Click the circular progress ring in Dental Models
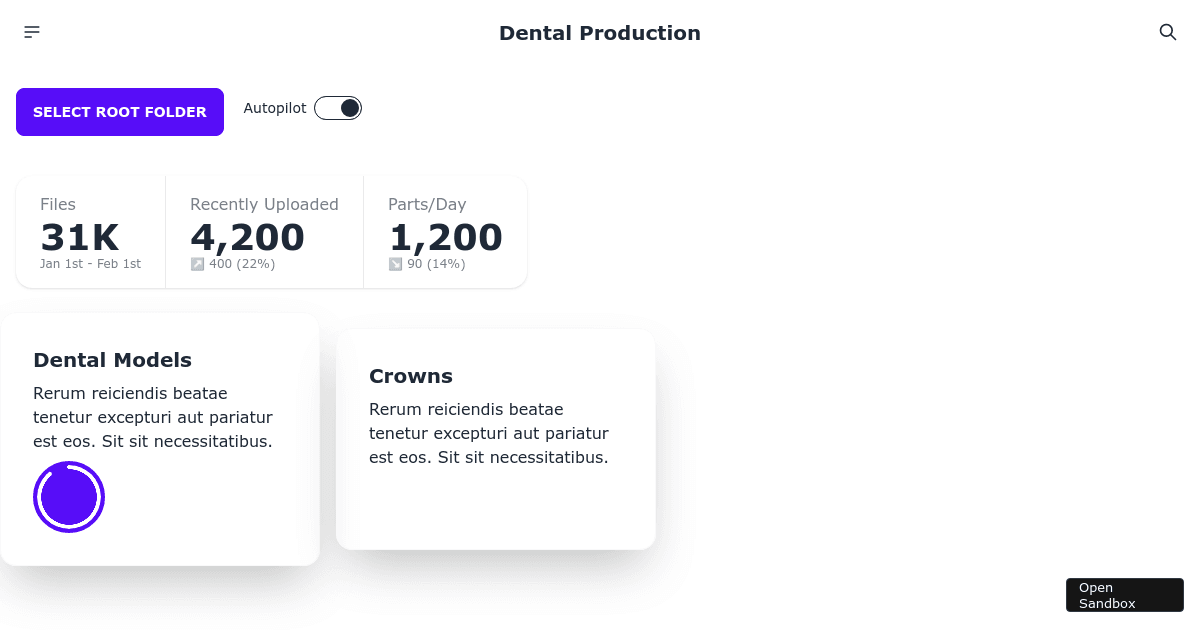This screenshot has height=630, width=1200. tap(69, 497)
